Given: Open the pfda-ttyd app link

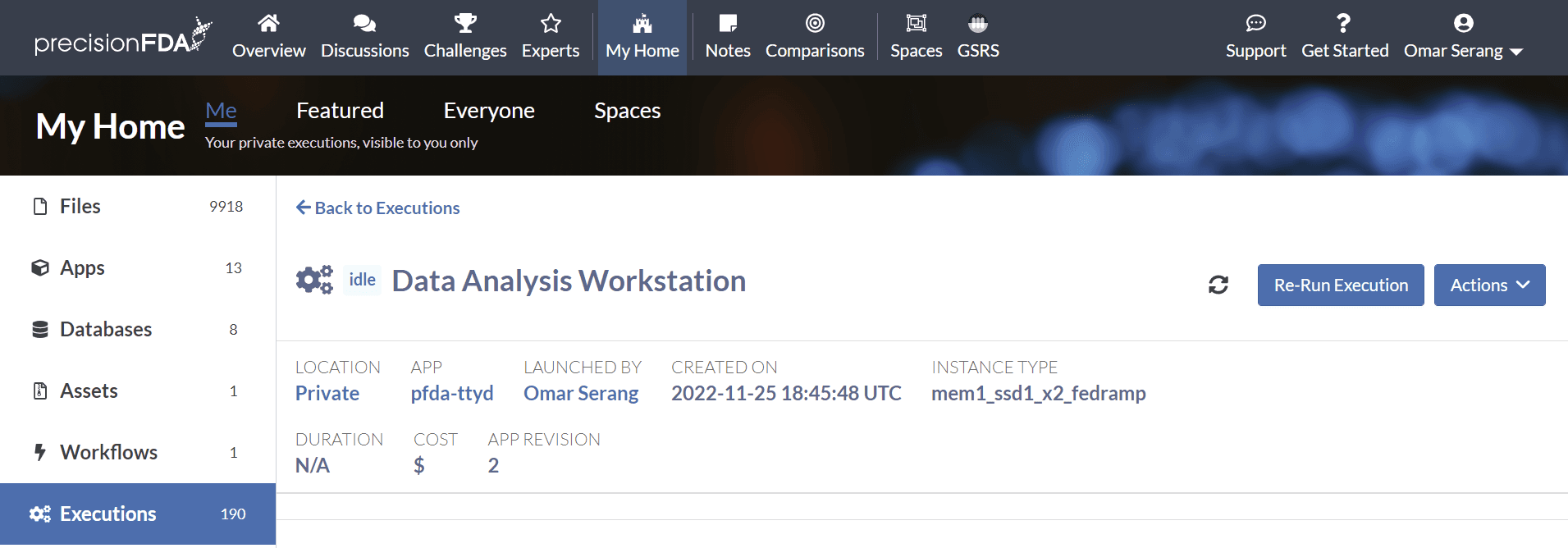Looking at the screenshot, I should click(452, 394).
